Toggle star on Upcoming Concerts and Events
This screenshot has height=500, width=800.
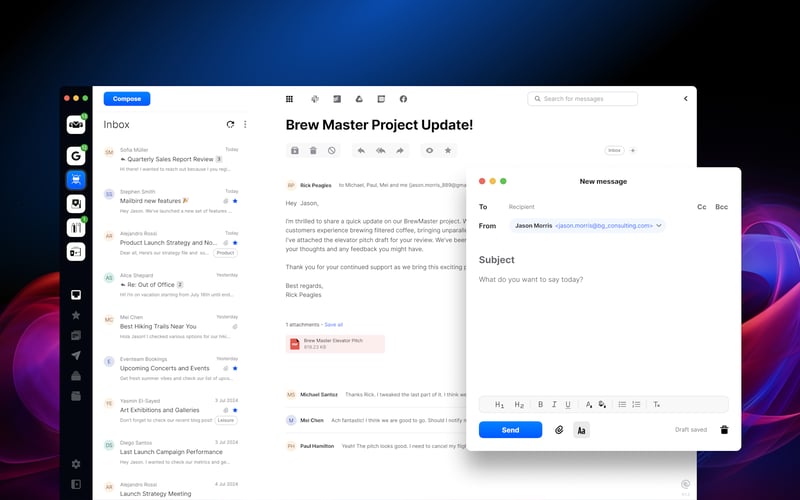coord(235,368)
